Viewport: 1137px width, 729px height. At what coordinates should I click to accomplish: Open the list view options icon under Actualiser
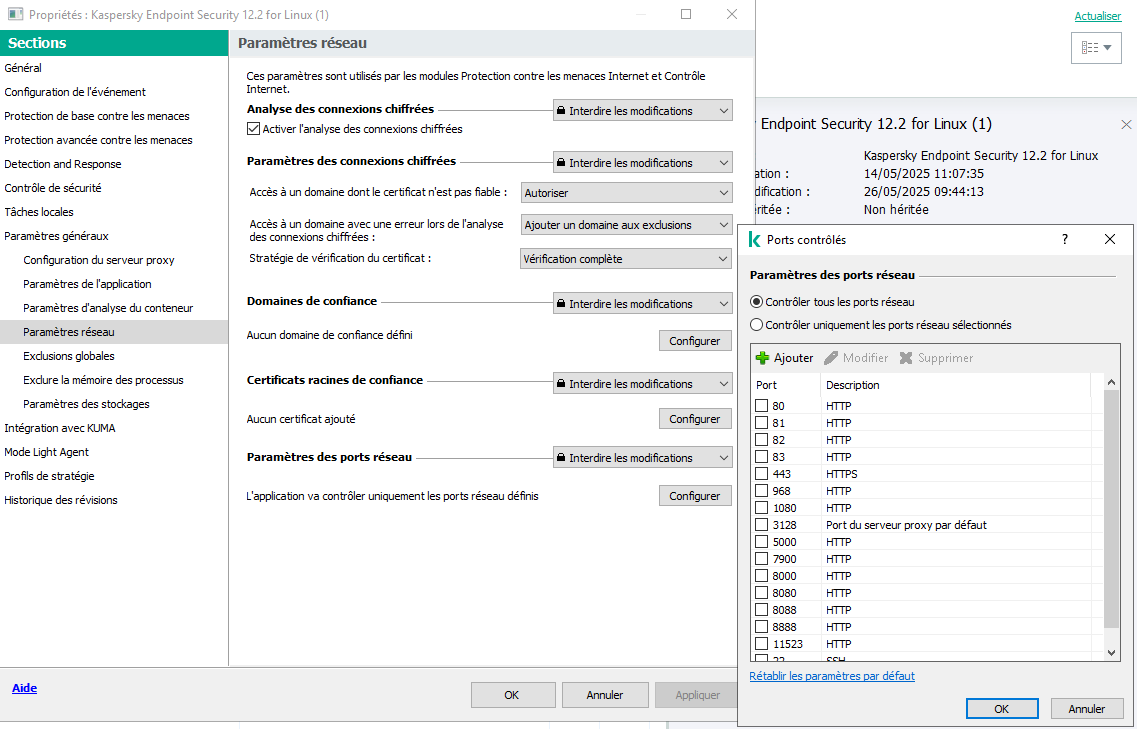pos(1096,48)
